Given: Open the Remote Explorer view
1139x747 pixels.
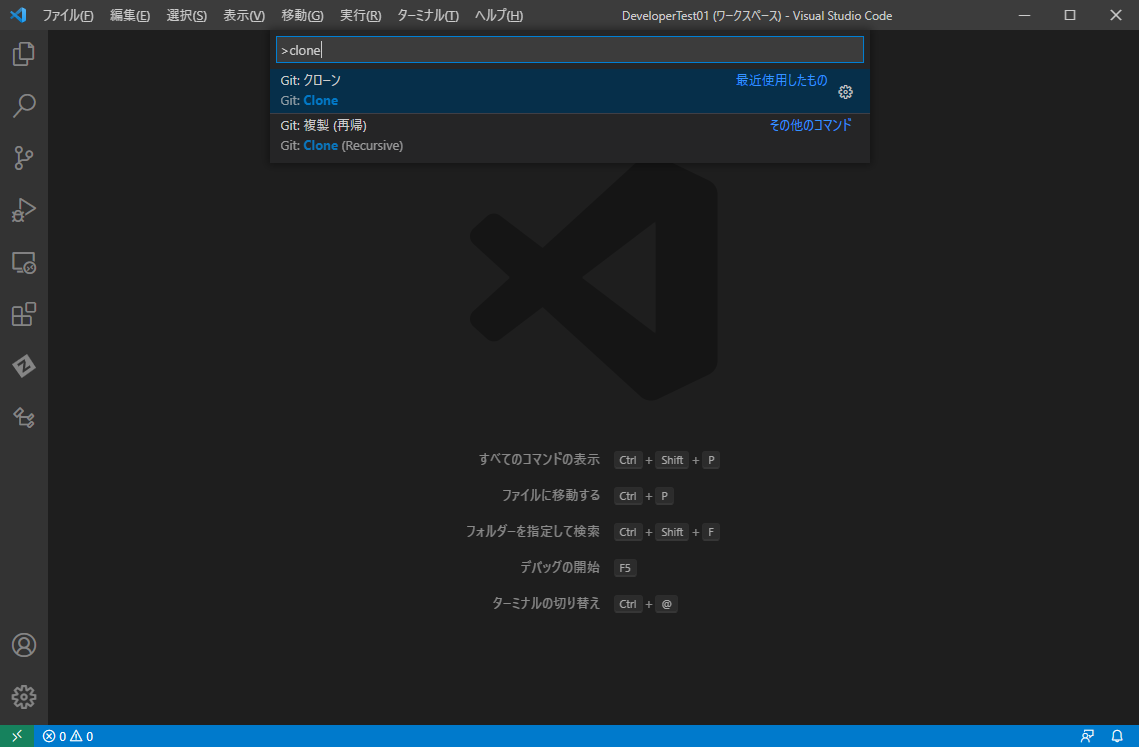Looking at the screenshot, I should point(24,262).
